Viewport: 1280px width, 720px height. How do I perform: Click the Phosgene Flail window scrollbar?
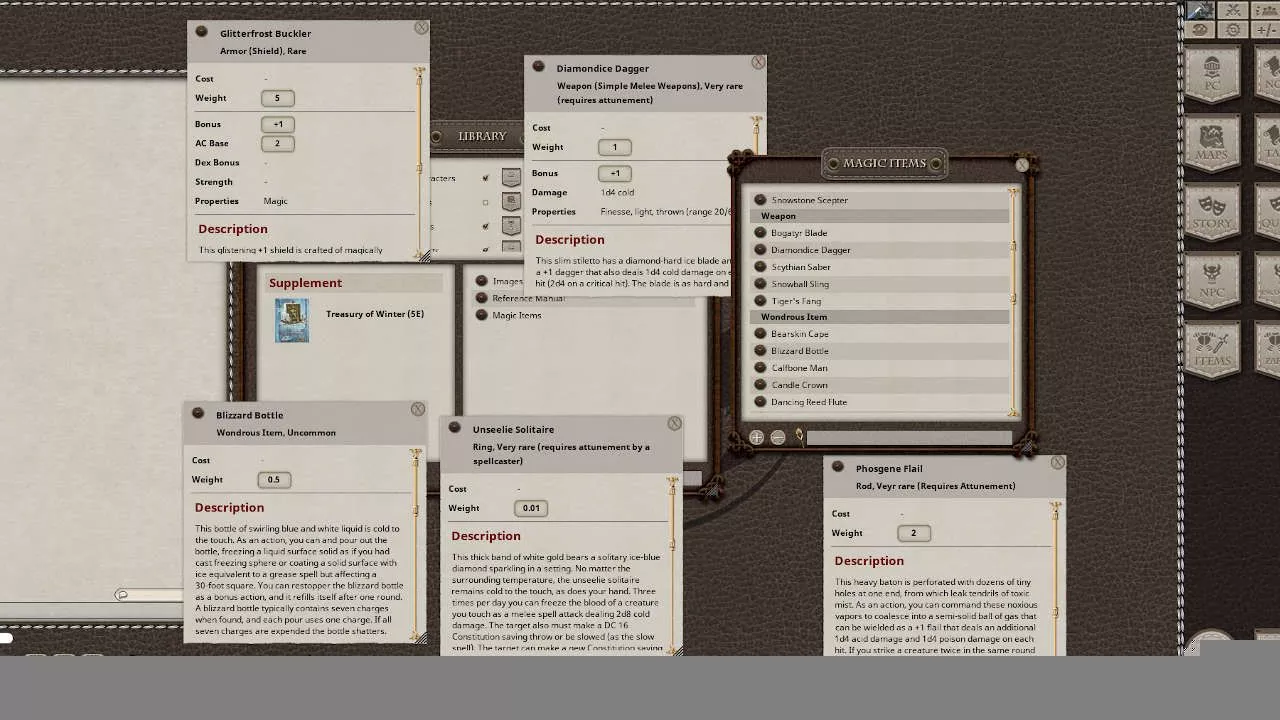(x=1056, y=580)
